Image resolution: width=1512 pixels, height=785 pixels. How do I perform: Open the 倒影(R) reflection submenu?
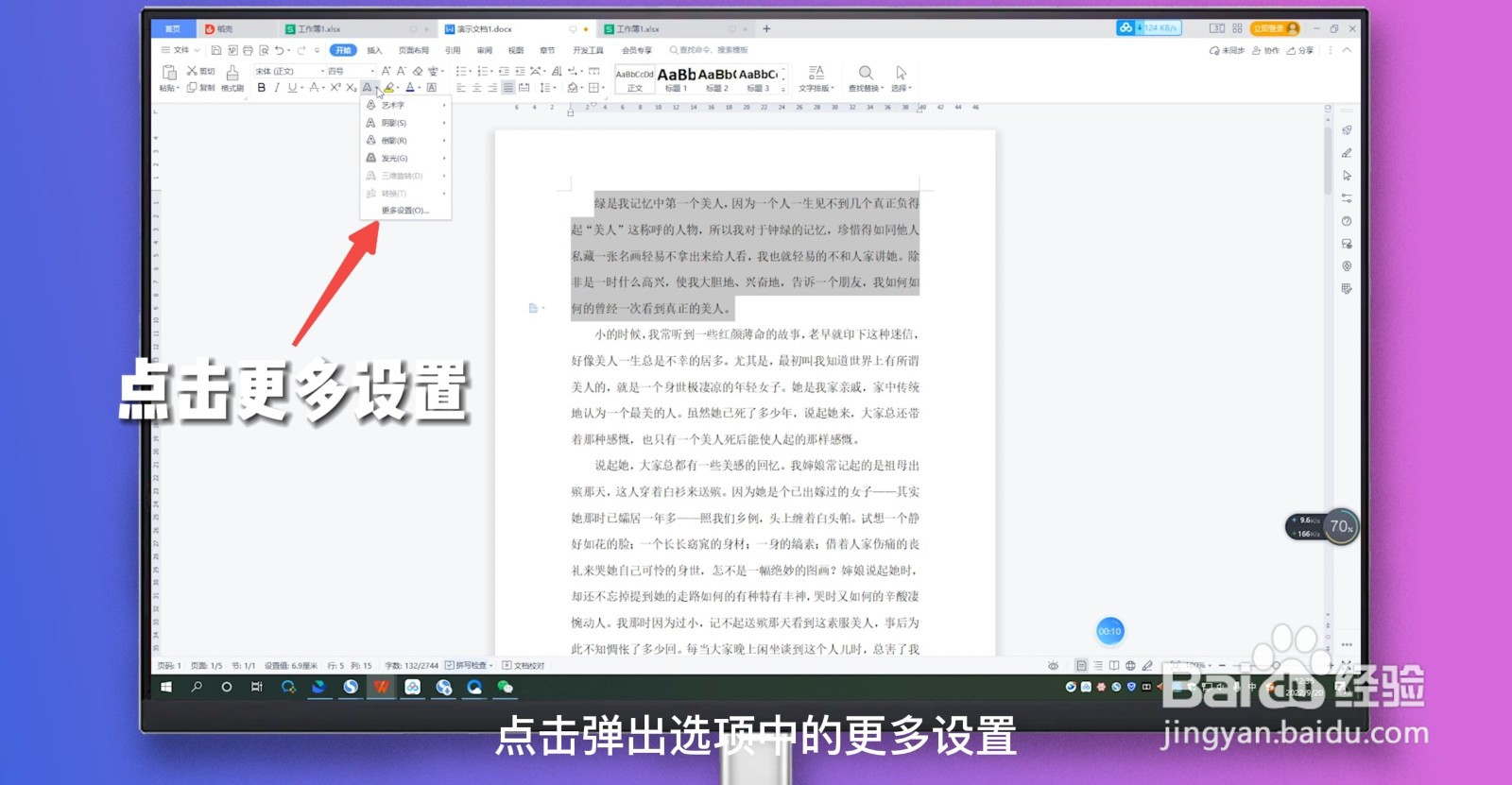404,140
